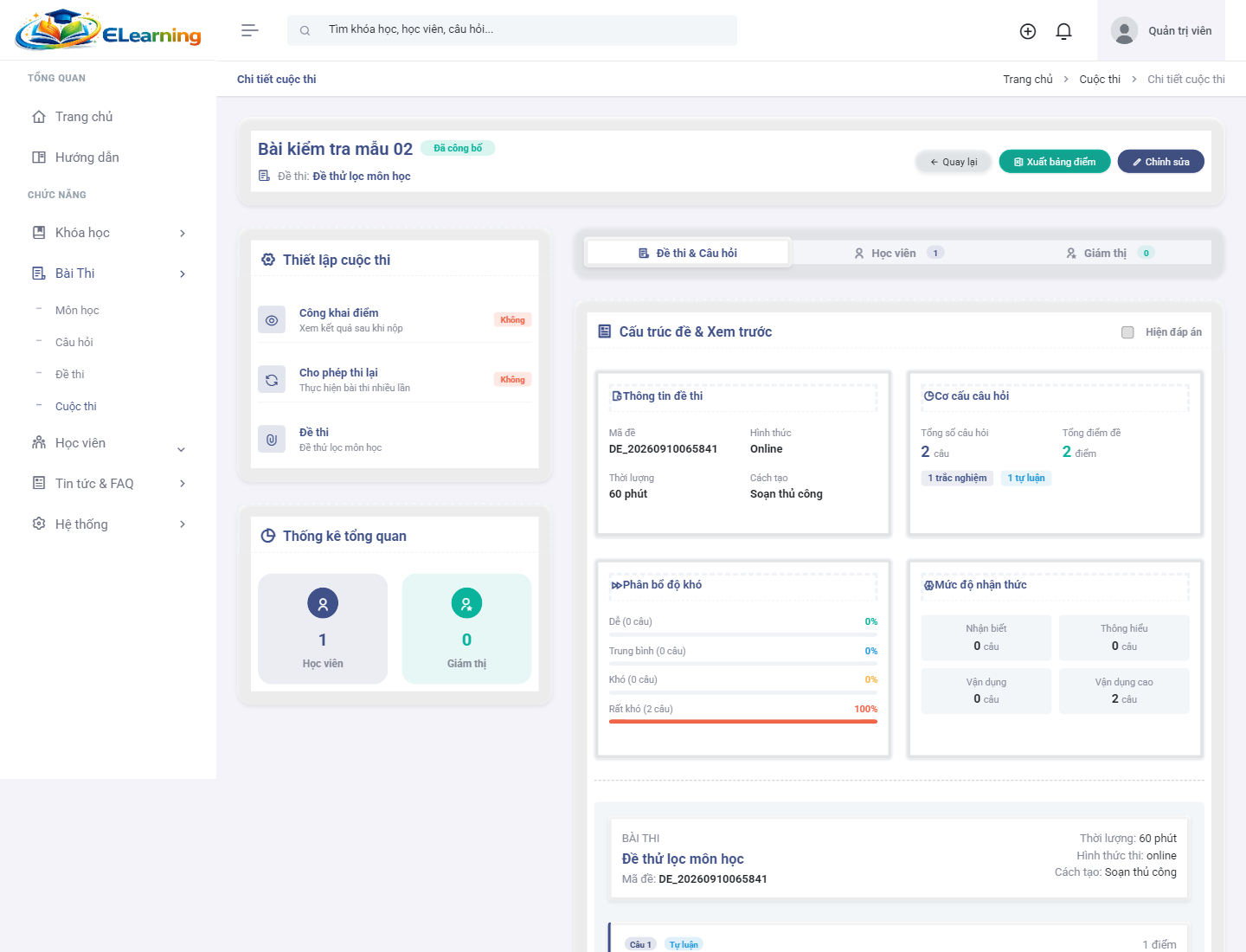Click the Trang chủ home icon
Image resolution: width=1246 pixels, height=952 pixels.
pyautogui.click(x=39, y=117)
